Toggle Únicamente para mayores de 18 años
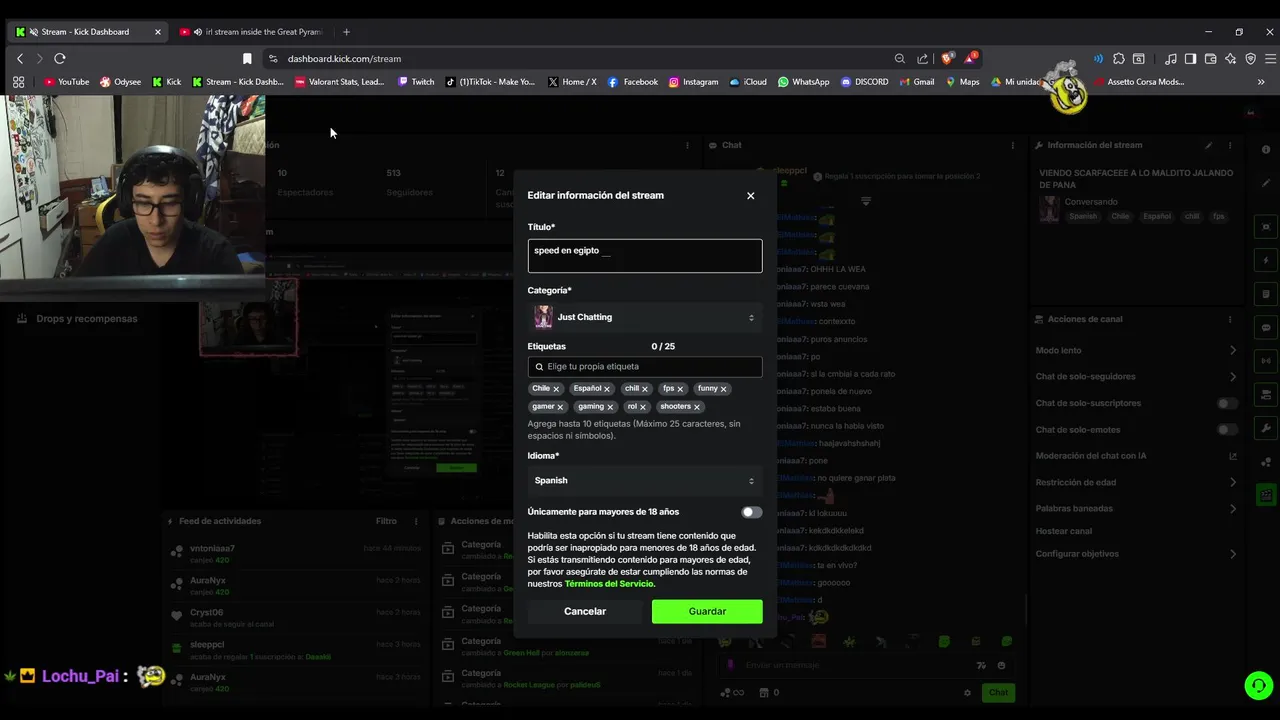 [751, 512]
